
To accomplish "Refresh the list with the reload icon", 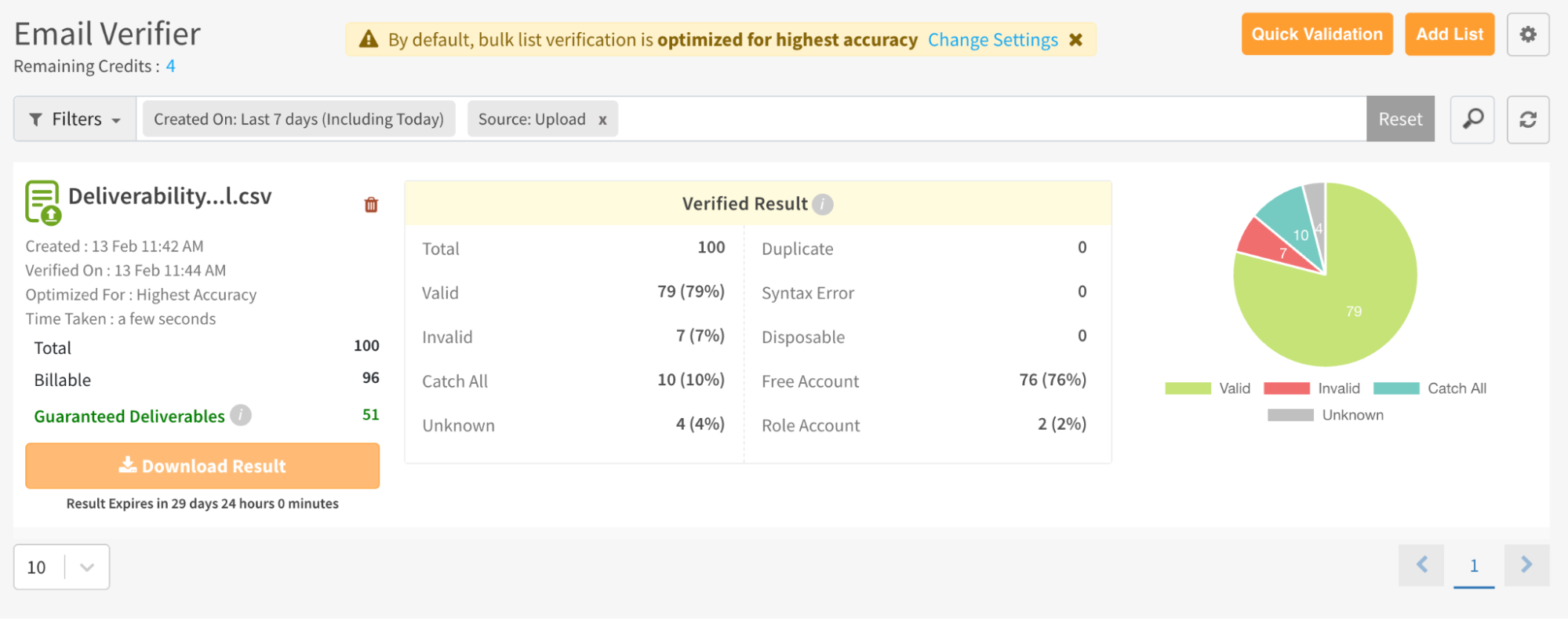I will (1527, 119).
